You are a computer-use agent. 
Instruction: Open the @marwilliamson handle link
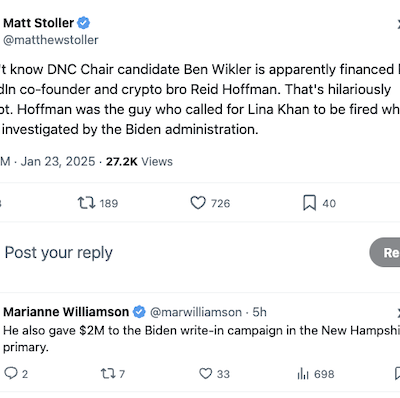(x=196, y=312)
